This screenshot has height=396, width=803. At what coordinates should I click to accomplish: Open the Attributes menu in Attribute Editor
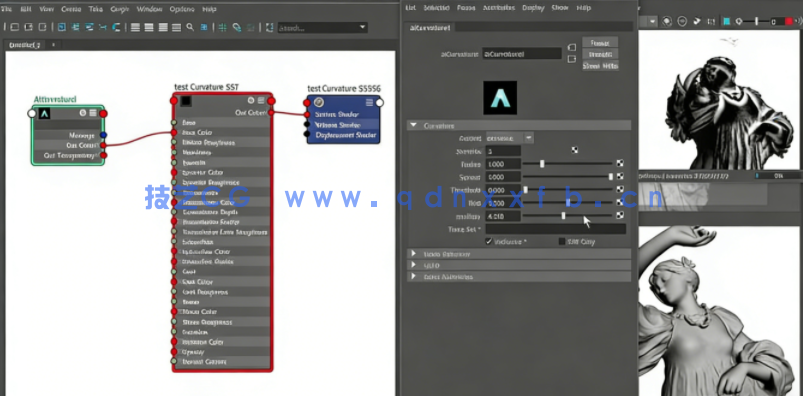point(499,8)
